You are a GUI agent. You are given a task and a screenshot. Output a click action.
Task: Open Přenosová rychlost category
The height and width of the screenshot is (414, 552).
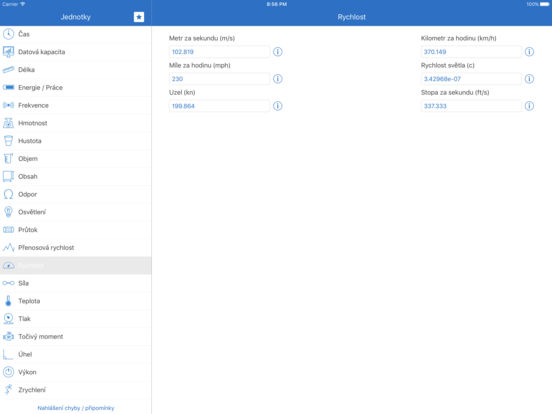(x=76, y=248)
